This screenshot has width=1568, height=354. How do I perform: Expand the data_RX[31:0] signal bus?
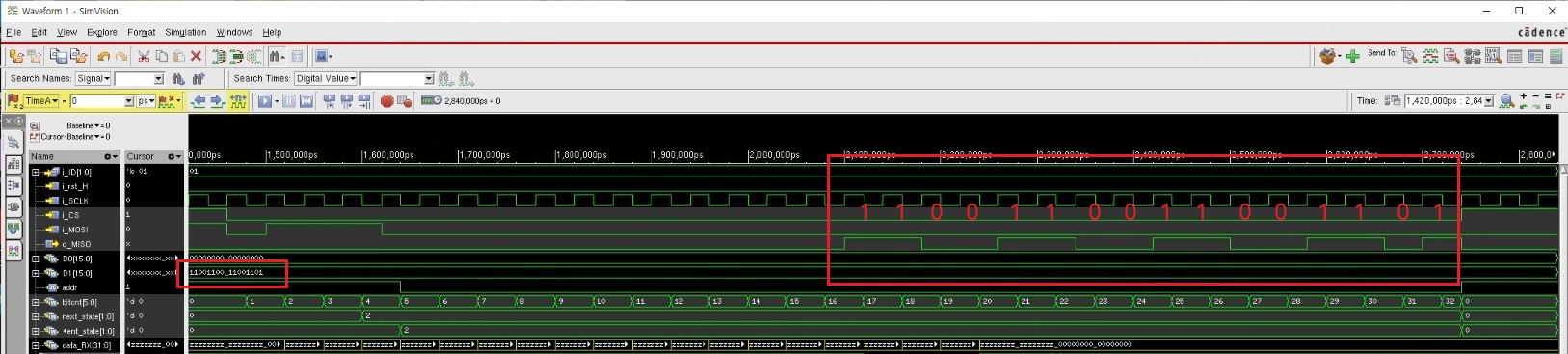pyautogui.click(x=36, y=345)
